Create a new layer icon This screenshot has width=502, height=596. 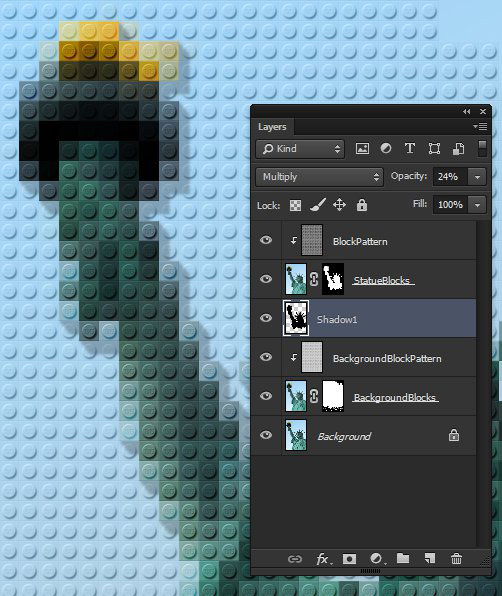430,558
